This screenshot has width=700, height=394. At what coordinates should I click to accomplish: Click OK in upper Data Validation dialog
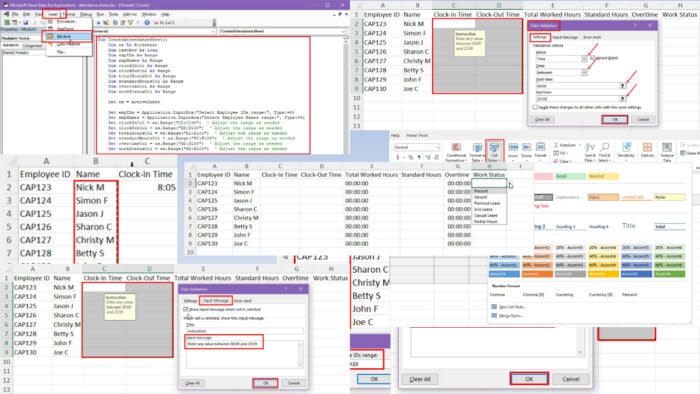[x=615, y=120]
